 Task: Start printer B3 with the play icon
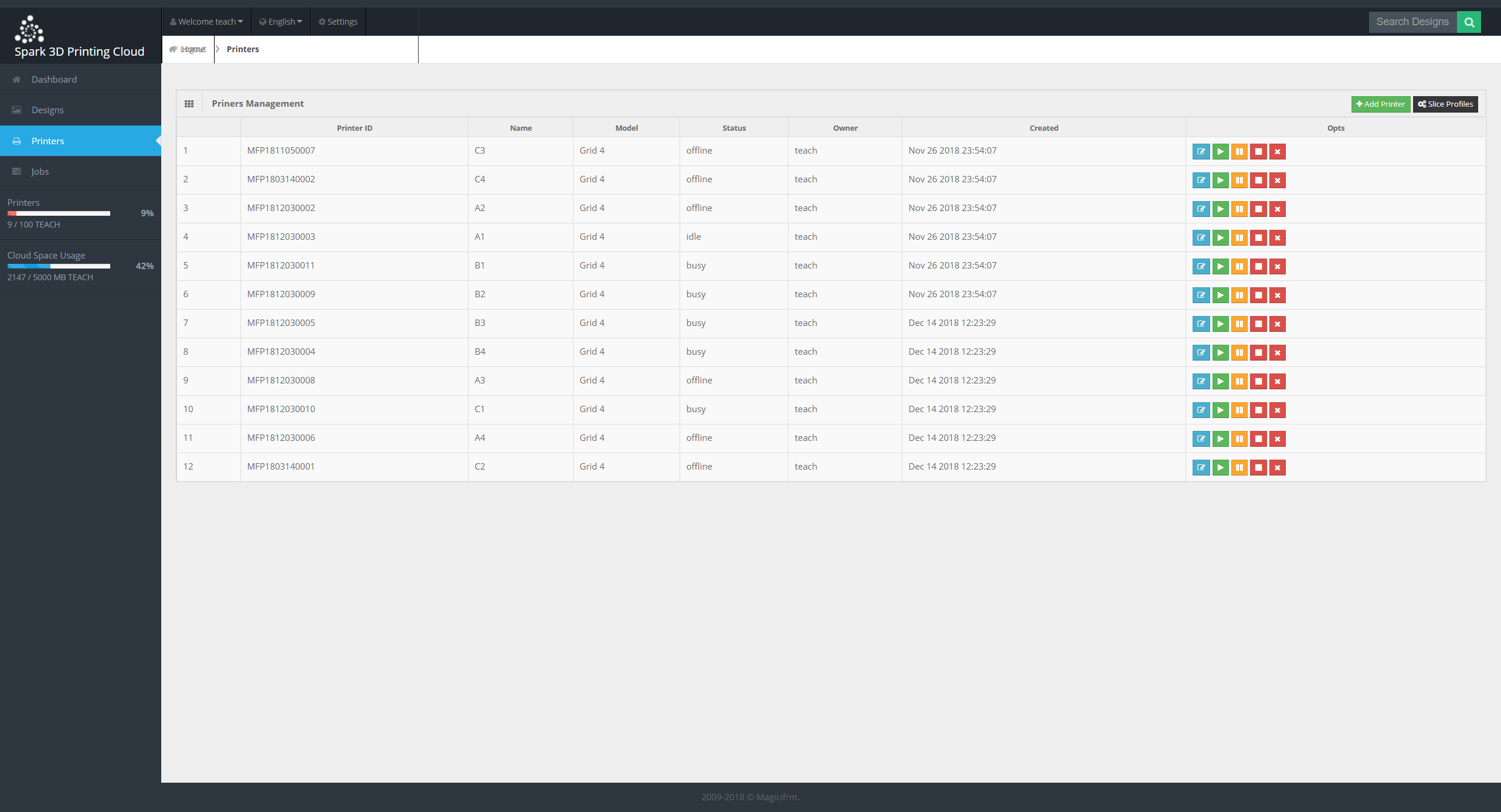tap(1220, 324)
